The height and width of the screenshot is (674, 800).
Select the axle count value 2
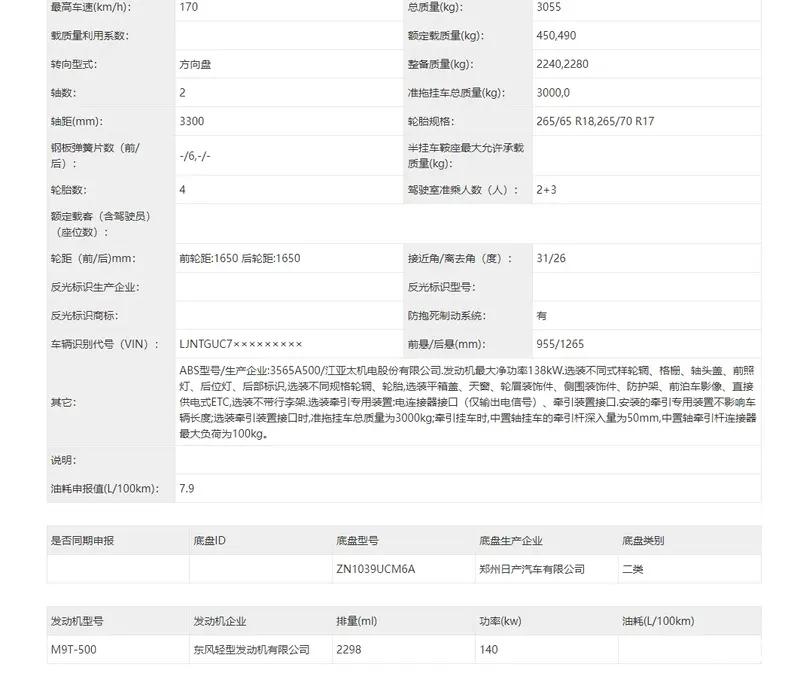[182, 93]
